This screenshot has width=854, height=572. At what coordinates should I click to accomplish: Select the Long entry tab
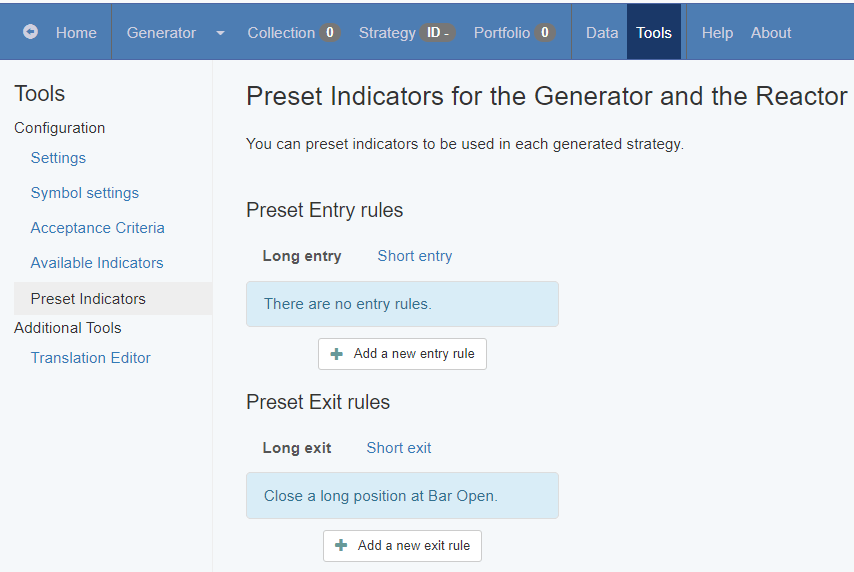[x=302, y=256]
